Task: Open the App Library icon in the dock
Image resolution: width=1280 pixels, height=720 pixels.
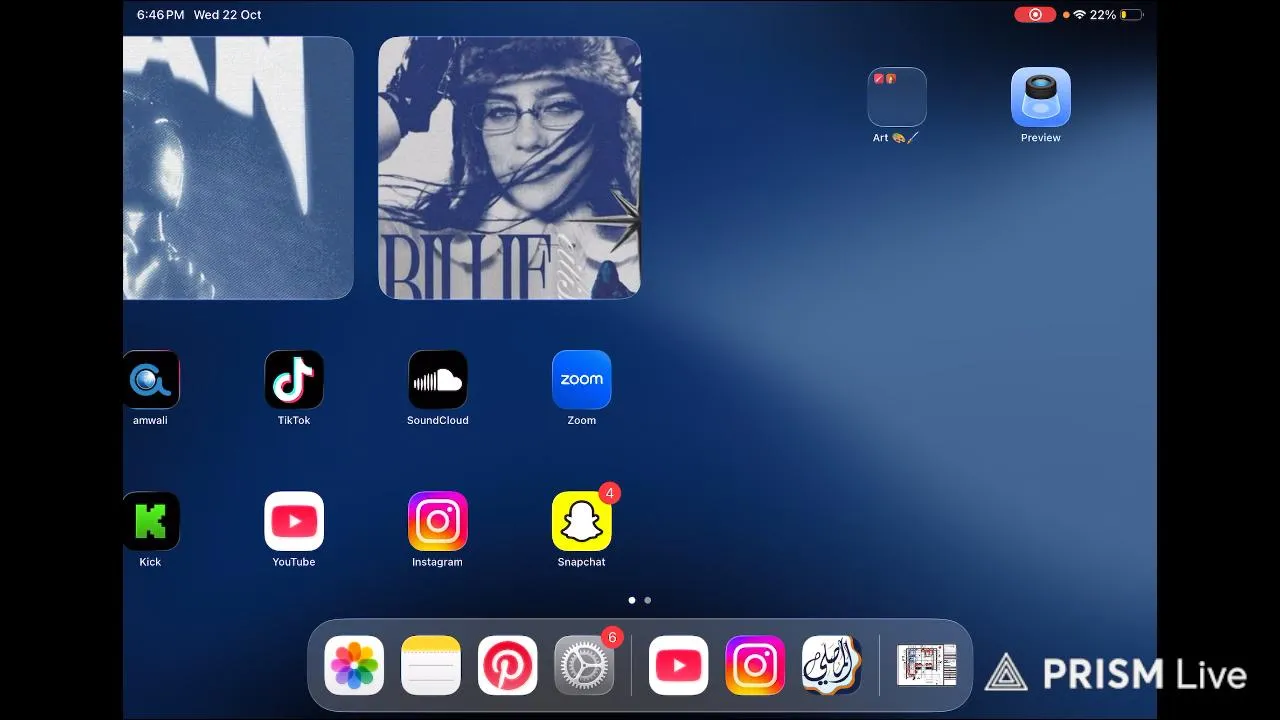Action: 927,665
